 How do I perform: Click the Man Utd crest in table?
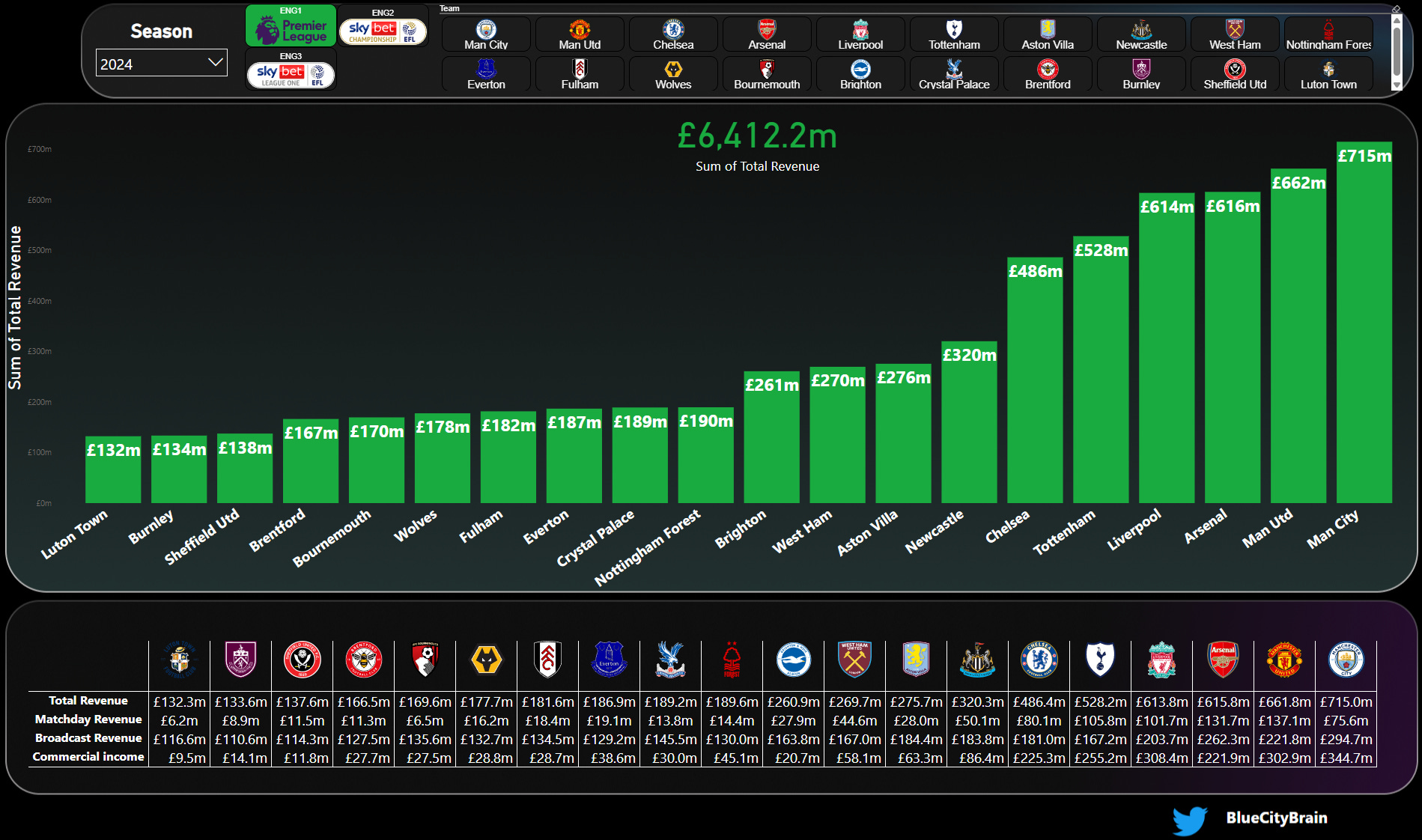[1285, 660]
